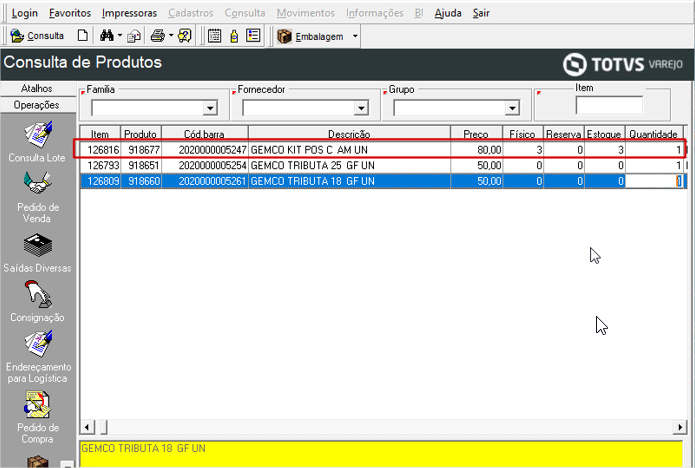Screen dimensions: 695x468
Task: Select the Atalhos sidebar tab
Action: click(37, 89)
